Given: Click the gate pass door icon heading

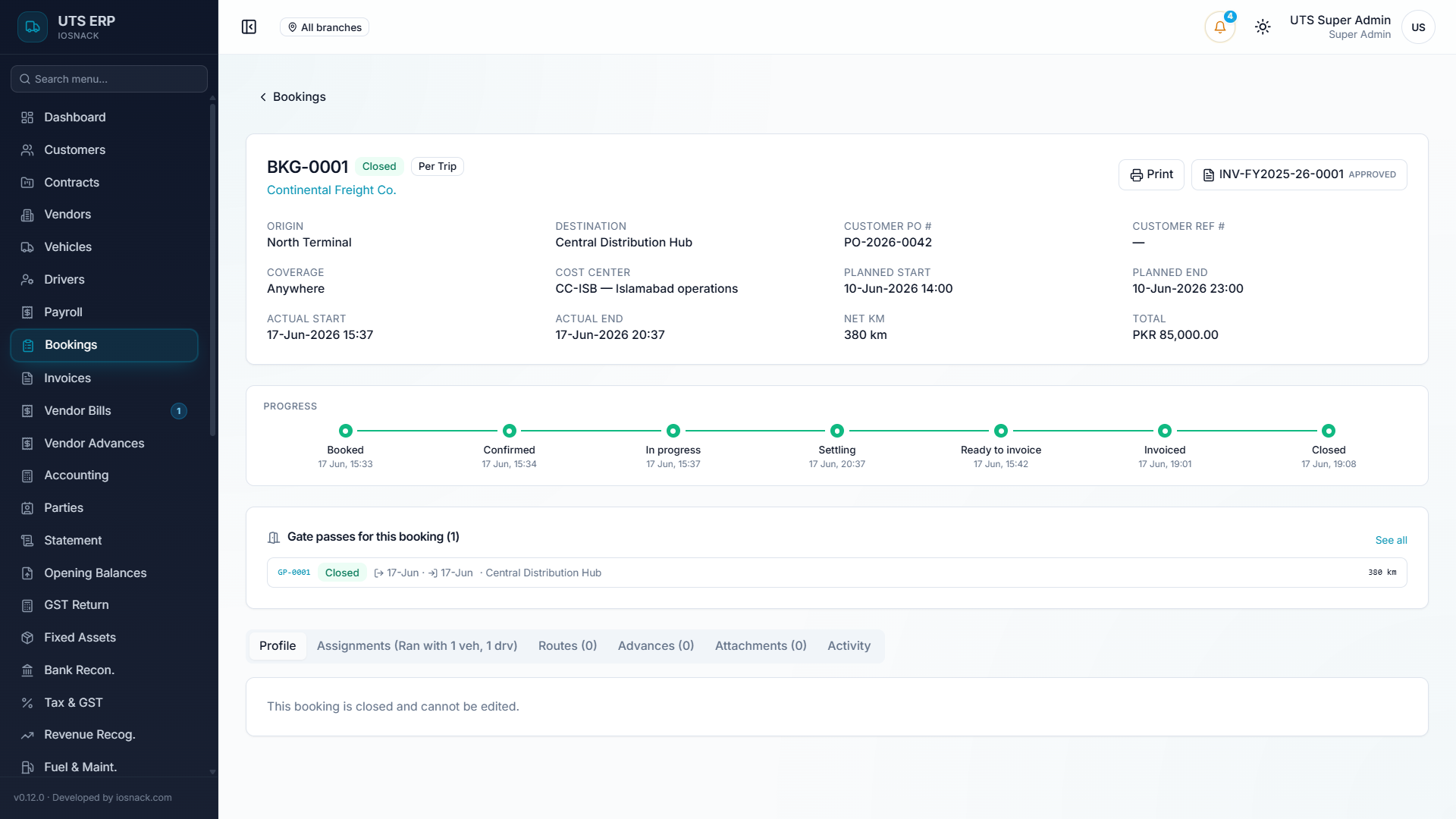Looking at the screenshot, I should point(274,538).
